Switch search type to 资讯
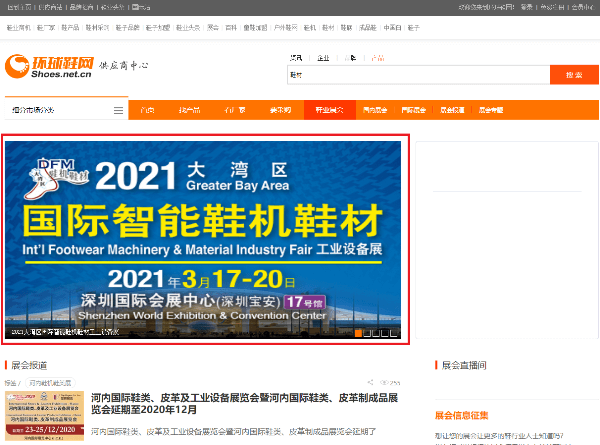Viewport: 600px width, 445px height. click(x=296, y=58)
